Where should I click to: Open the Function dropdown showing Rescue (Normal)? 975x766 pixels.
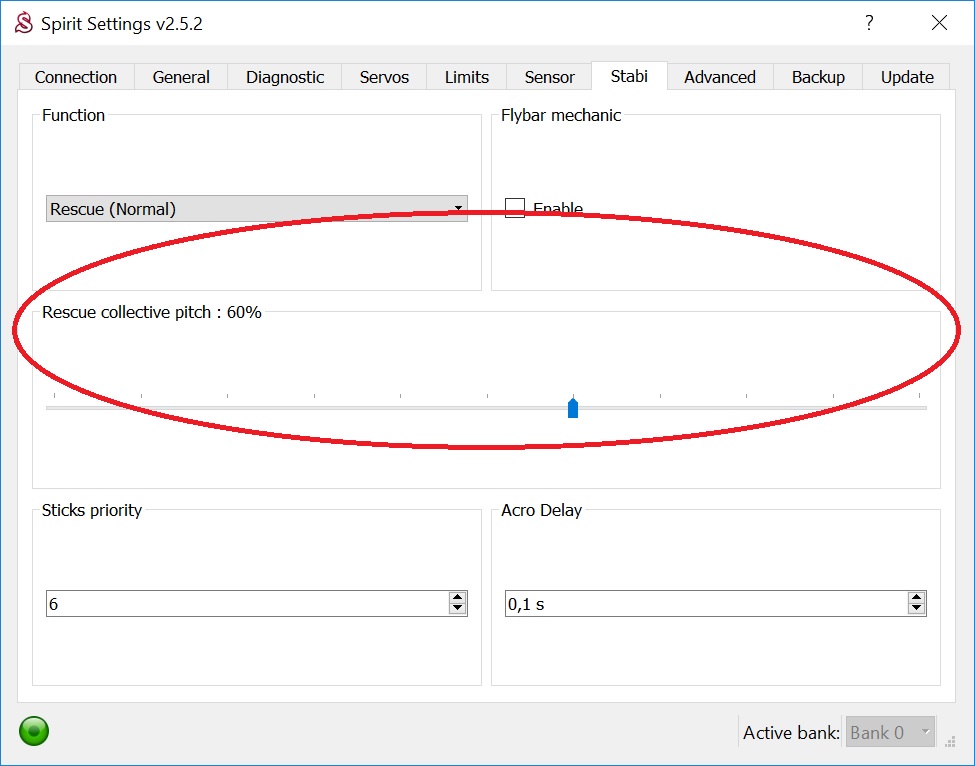pyautogui.click(x=256, y=209)
